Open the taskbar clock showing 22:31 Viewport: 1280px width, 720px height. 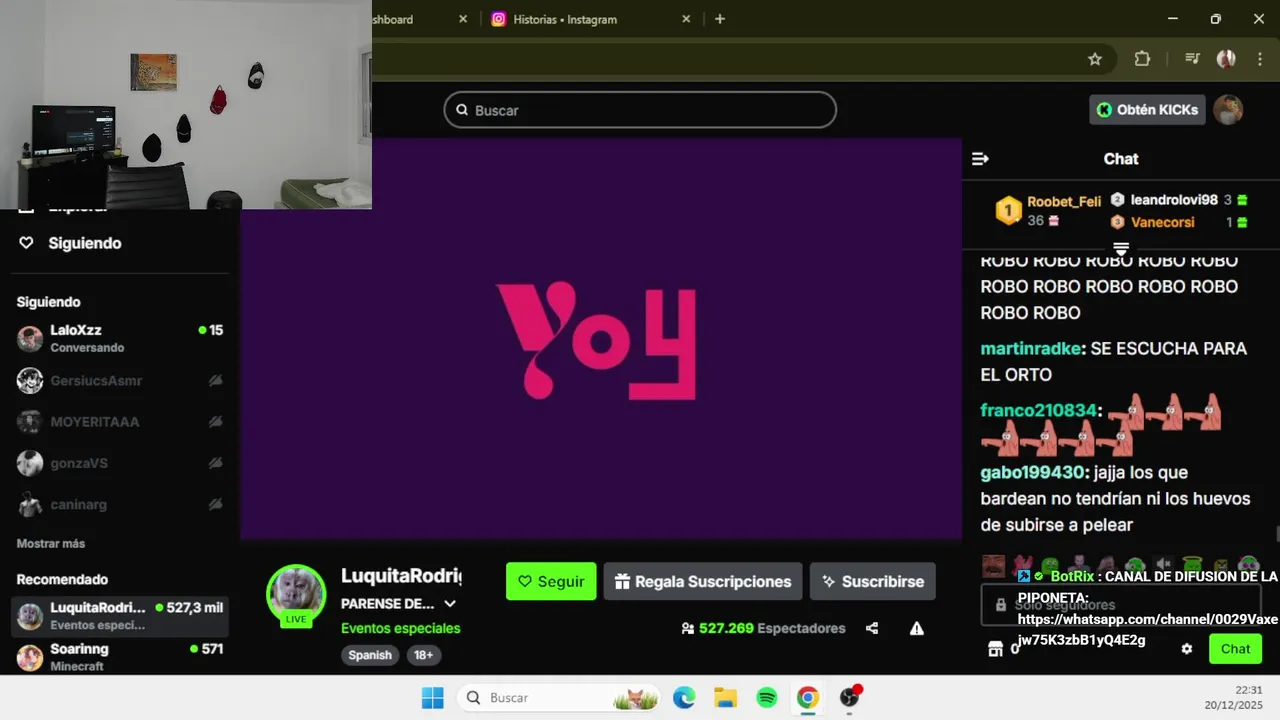pyautogui.click(x=1234, y=697)
